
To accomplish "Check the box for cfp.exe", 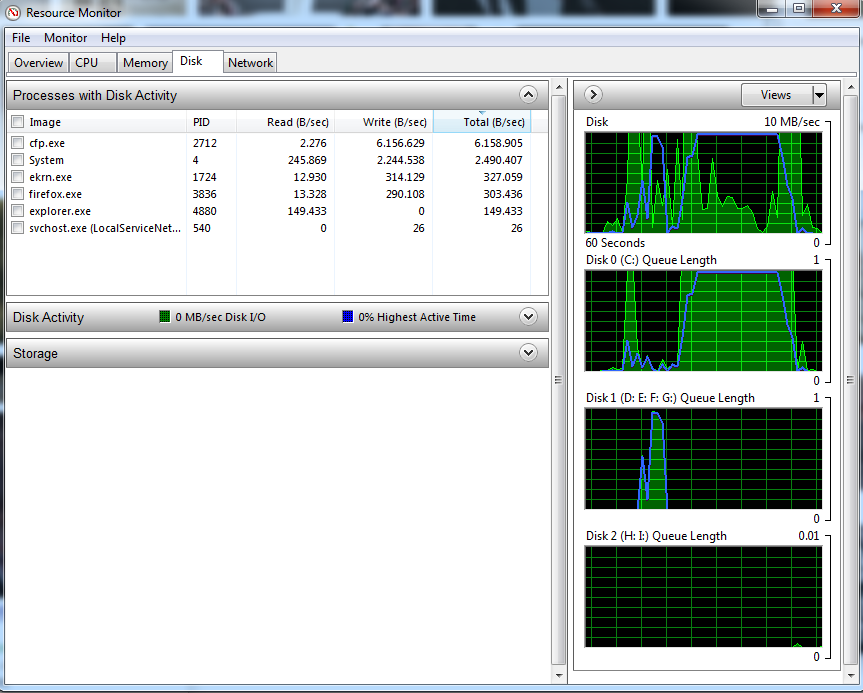I will (x=18, y=143).
